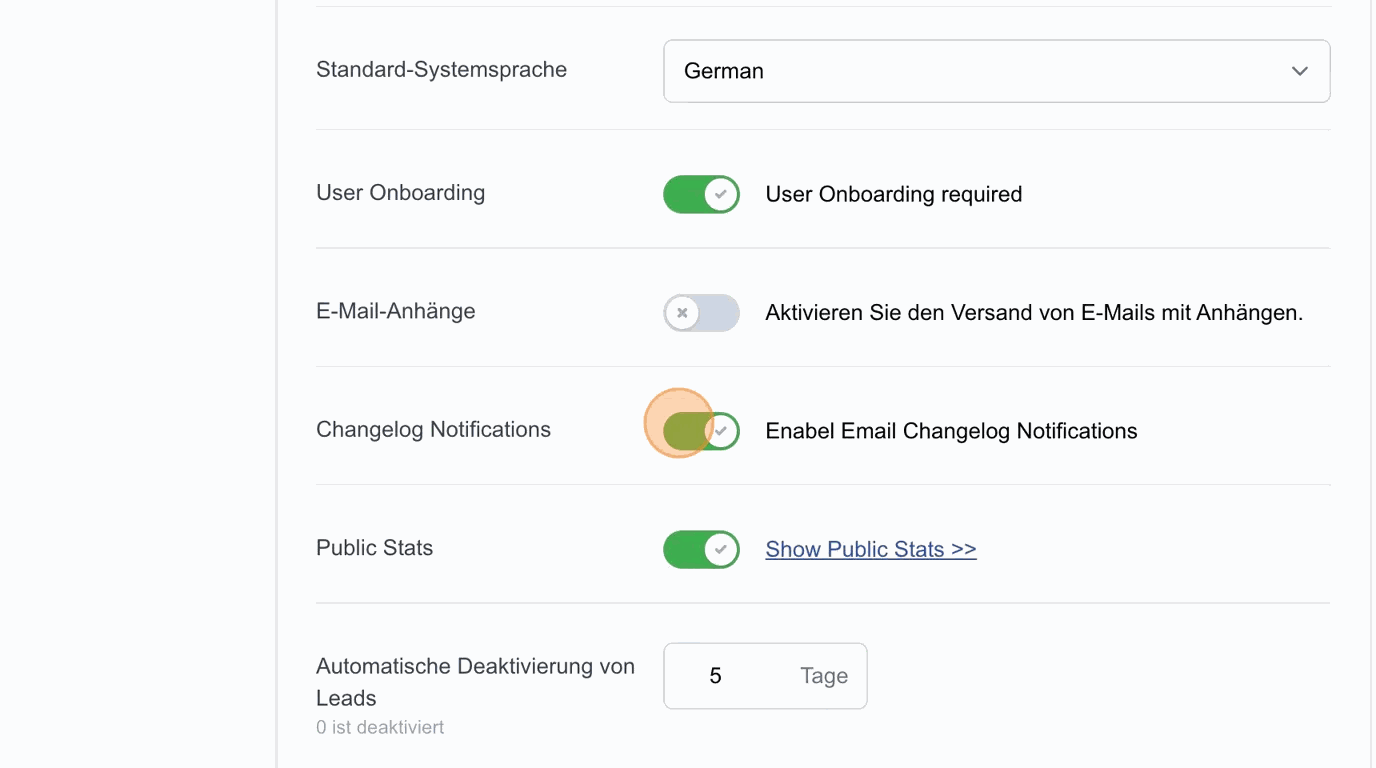
Task: Click the 'Tage' unit text
Action: 824,676
